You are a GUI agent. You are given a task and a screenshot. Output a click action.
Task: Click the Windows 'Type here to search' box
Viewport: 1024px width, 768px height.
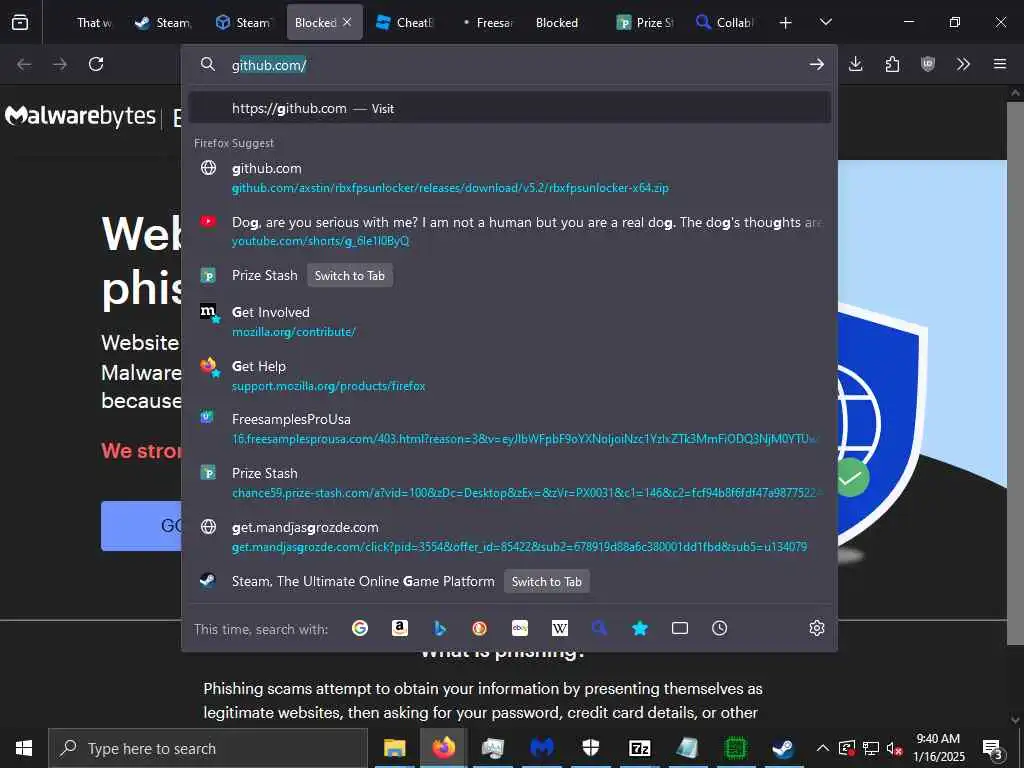[208, 748]
